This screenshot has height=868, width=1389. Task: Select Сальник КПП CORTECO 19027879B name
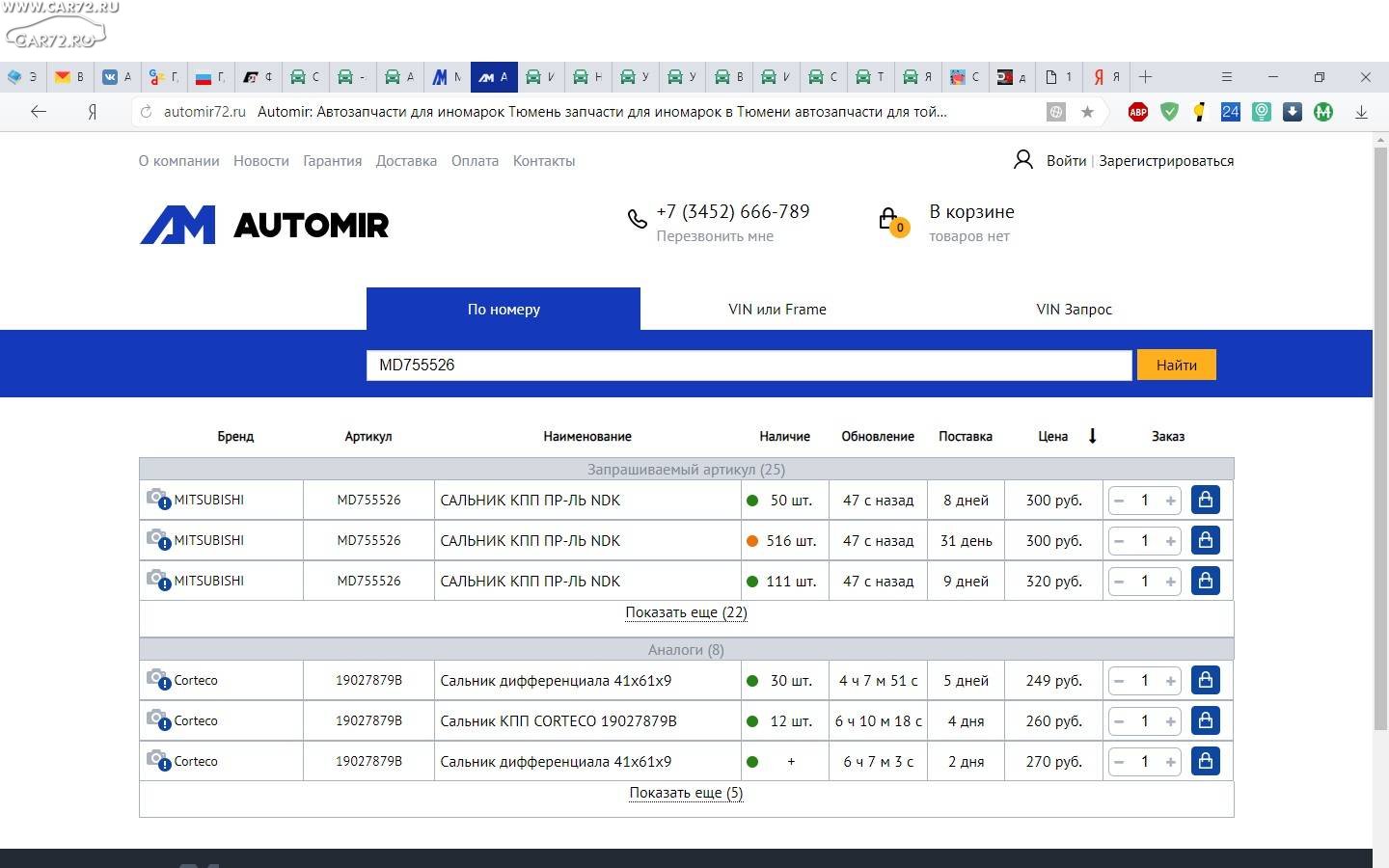(x=558, y=721)
